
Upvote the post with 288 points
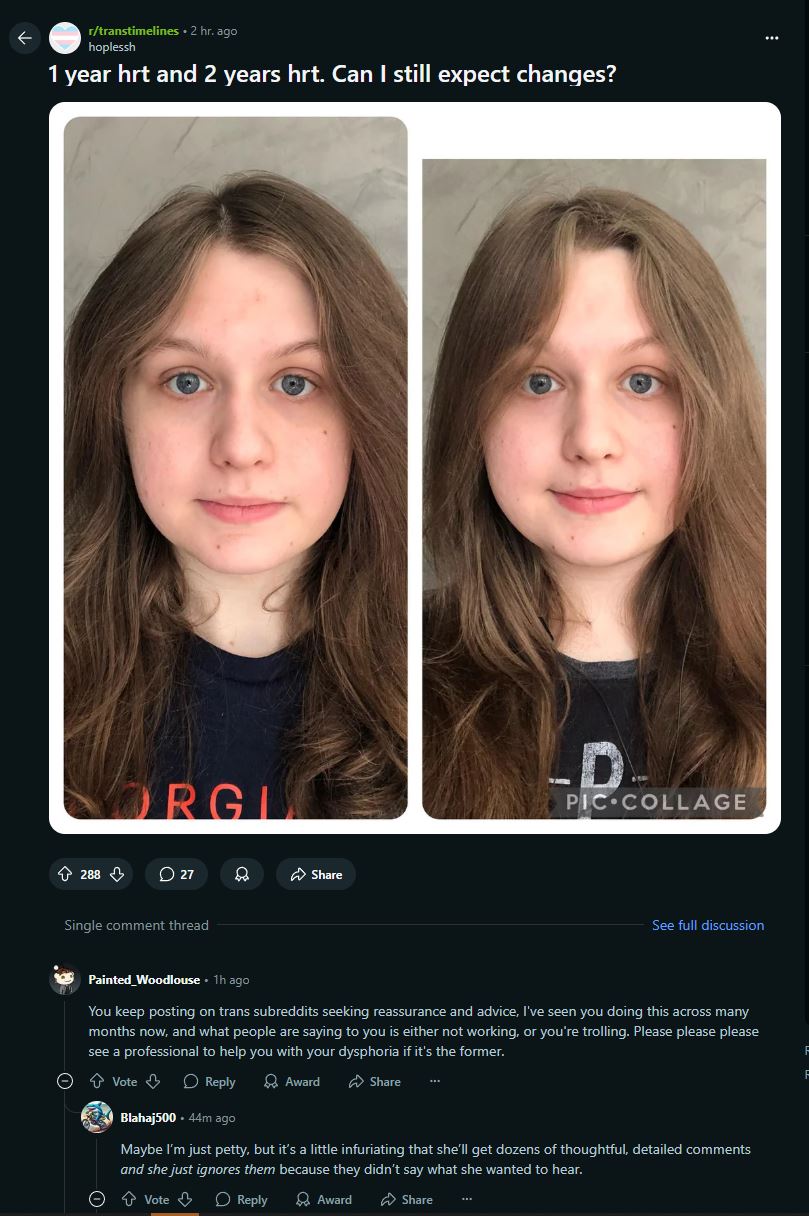pos(67,874)
